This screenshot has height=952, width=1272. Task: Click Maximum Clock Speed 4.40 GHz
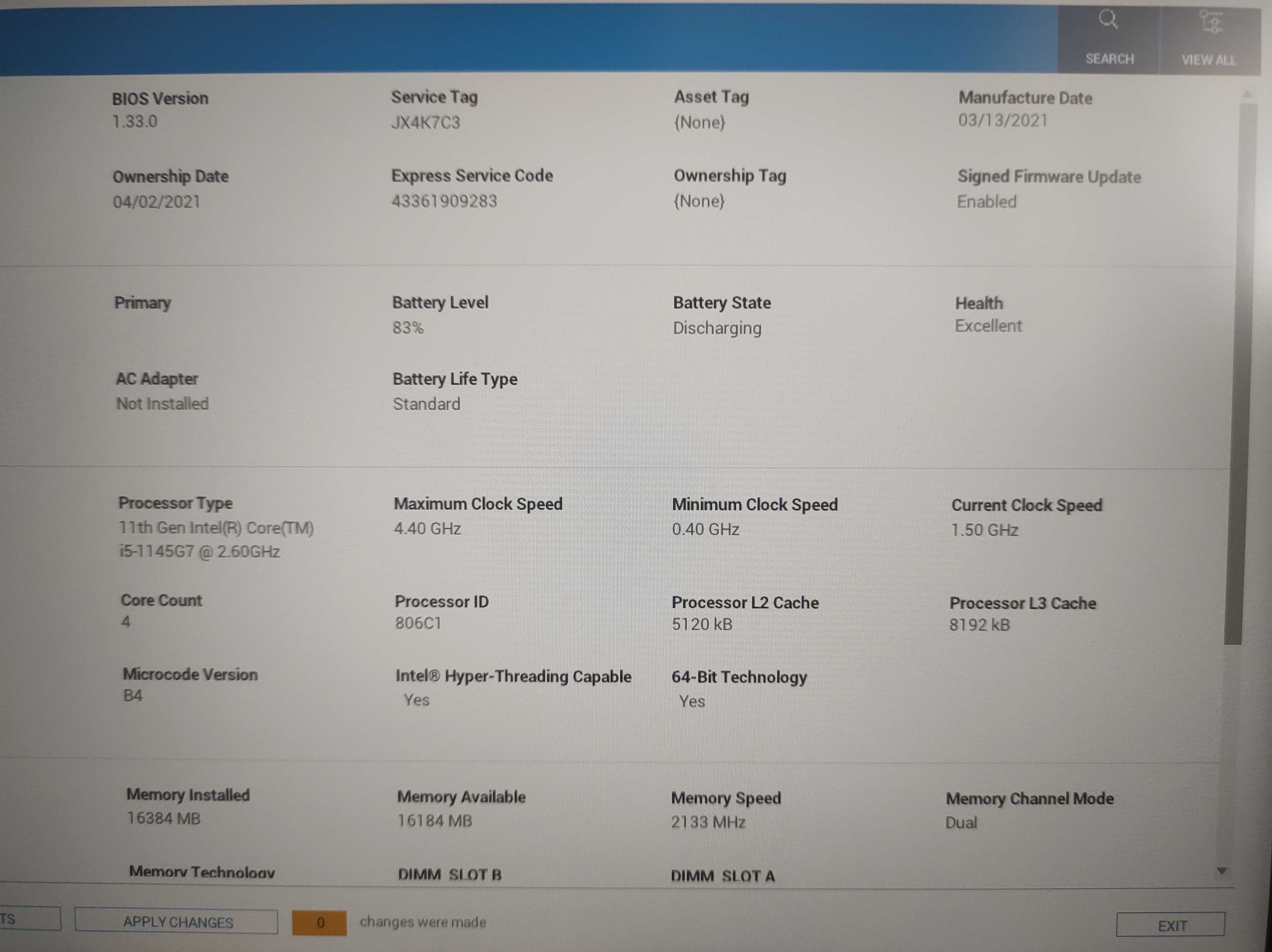(x=427, y=529)
